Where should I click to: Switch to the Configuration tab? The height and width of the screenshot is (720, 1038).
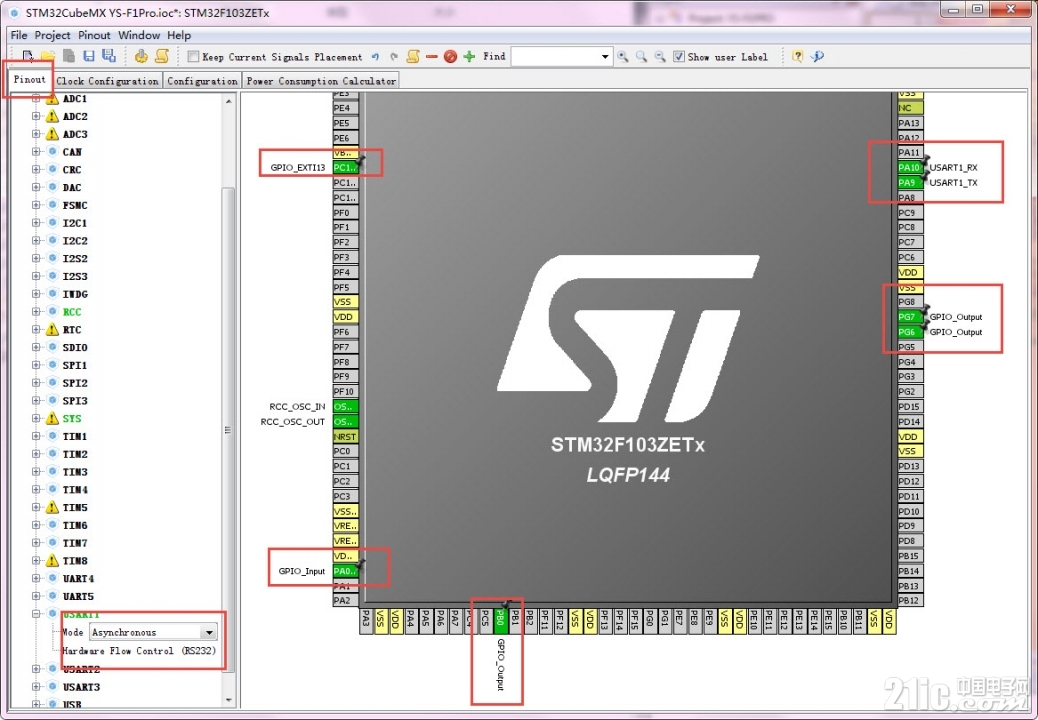202,81
